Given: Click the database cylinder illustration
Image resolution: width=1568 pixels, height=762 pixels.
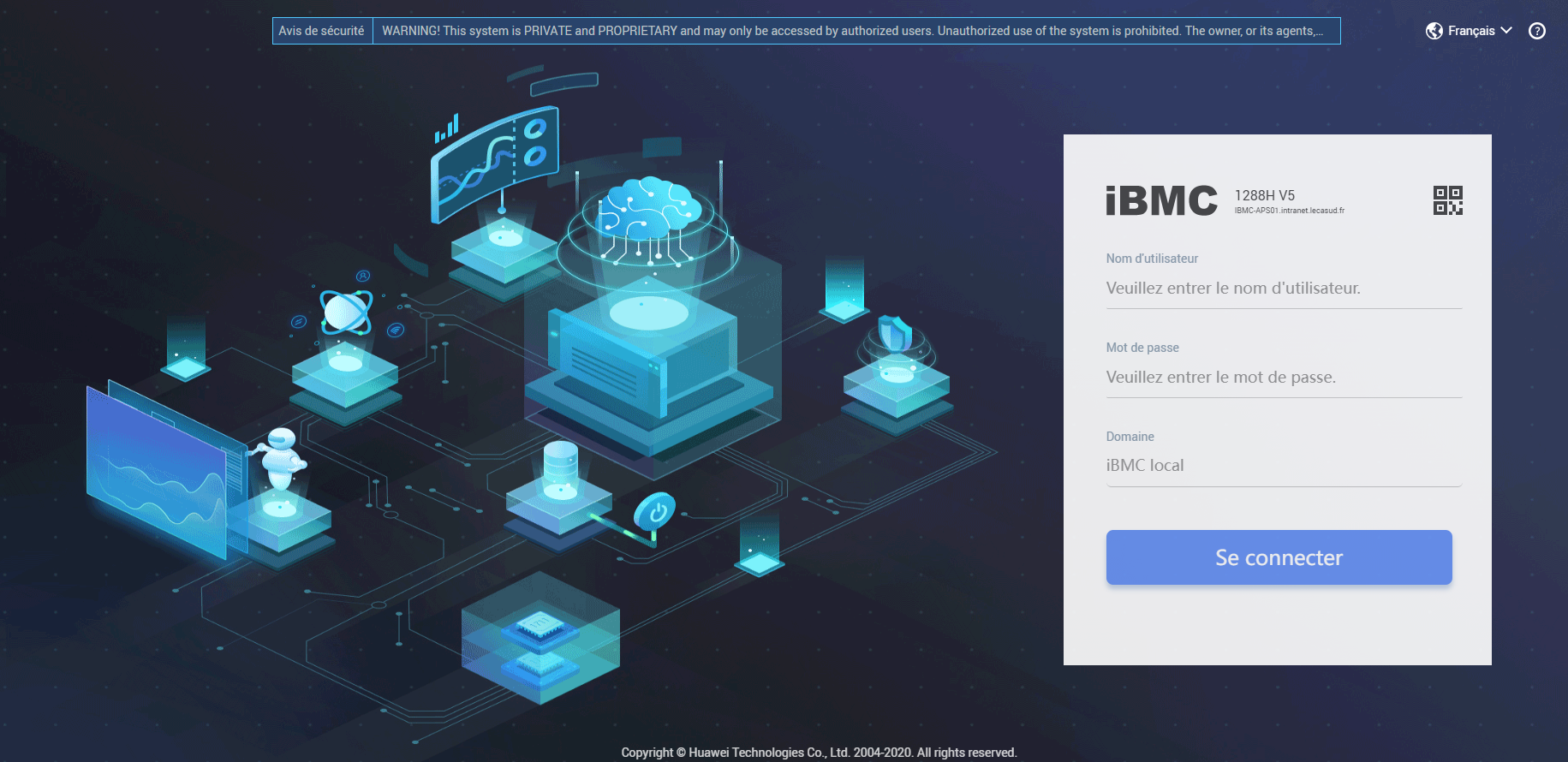Looking at the screenshot, I should point(561,468).
